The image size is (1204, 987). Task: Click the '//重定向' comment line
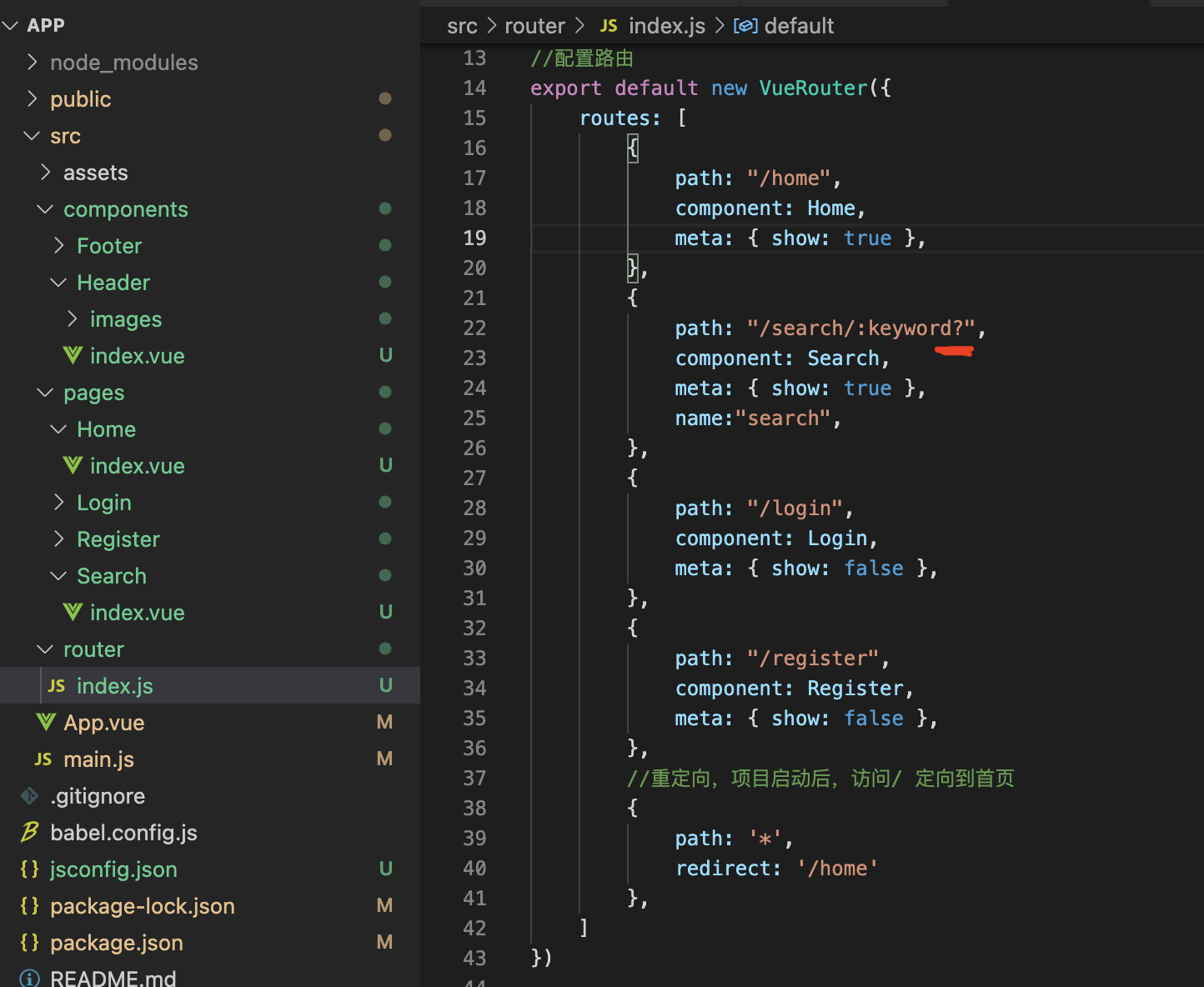click(820, 778)
